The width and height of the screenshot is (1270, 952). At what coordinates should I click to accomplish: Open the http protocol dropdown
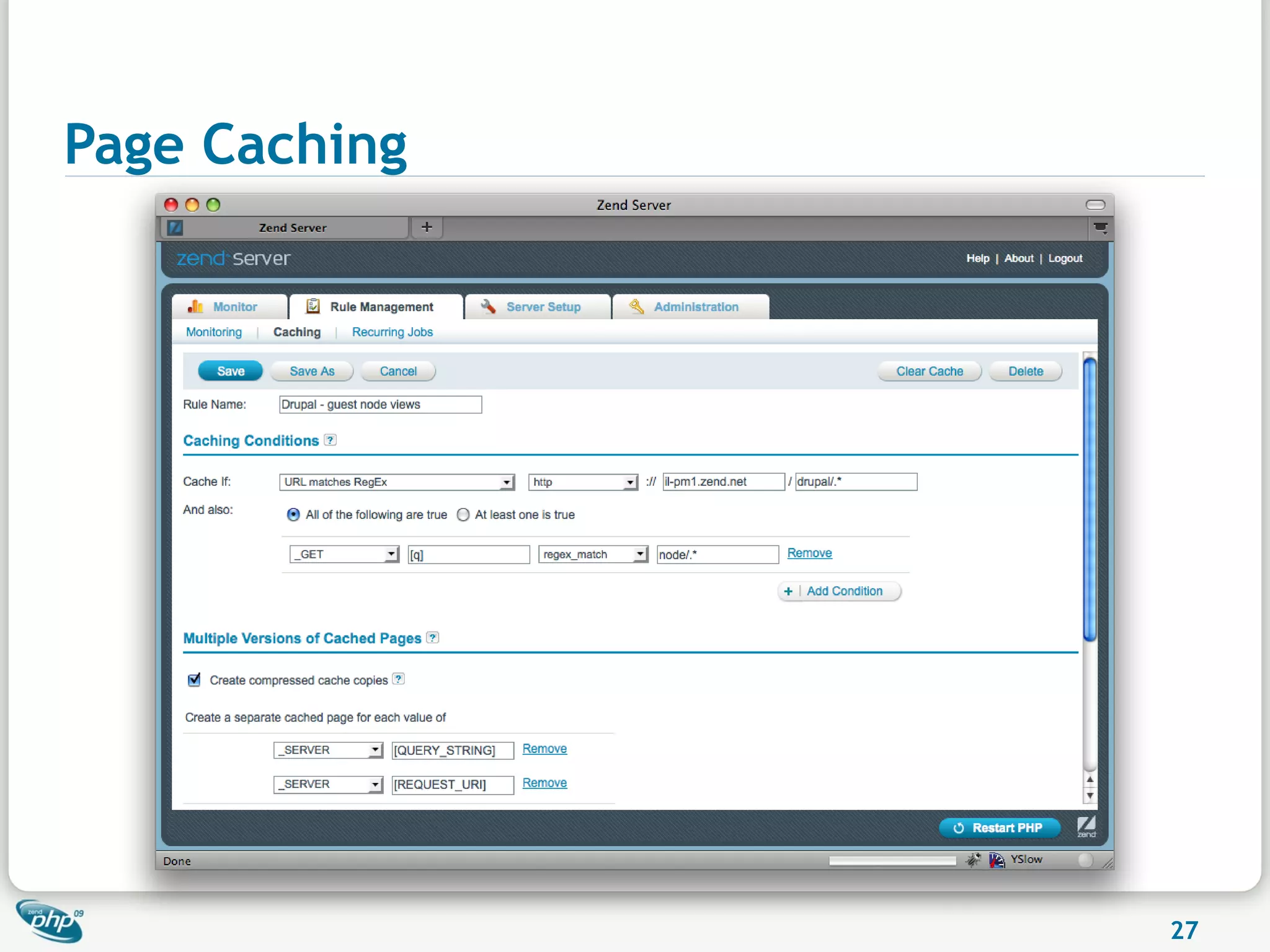click(x=583, y=482)
